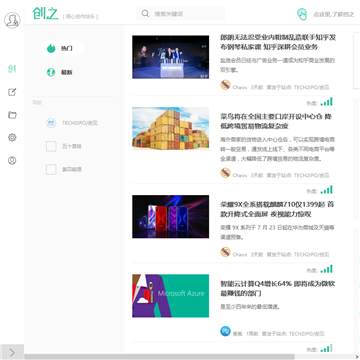Click the horizontal scrollbar at the bottom

pos(160,357)
